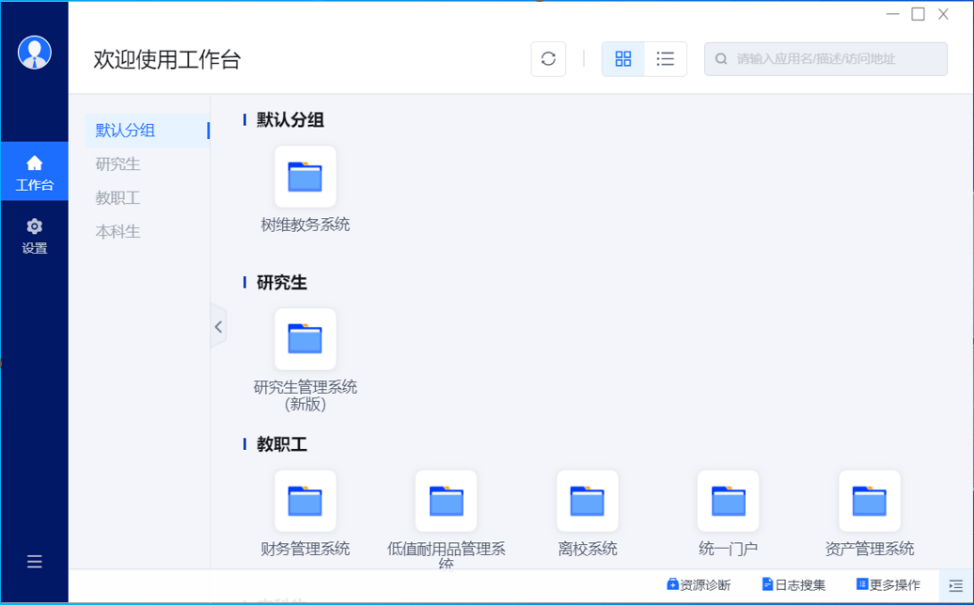Viewport: 974px width, 605px height.
Task: Open 财务管理系统 application
Action: [305, 501]
